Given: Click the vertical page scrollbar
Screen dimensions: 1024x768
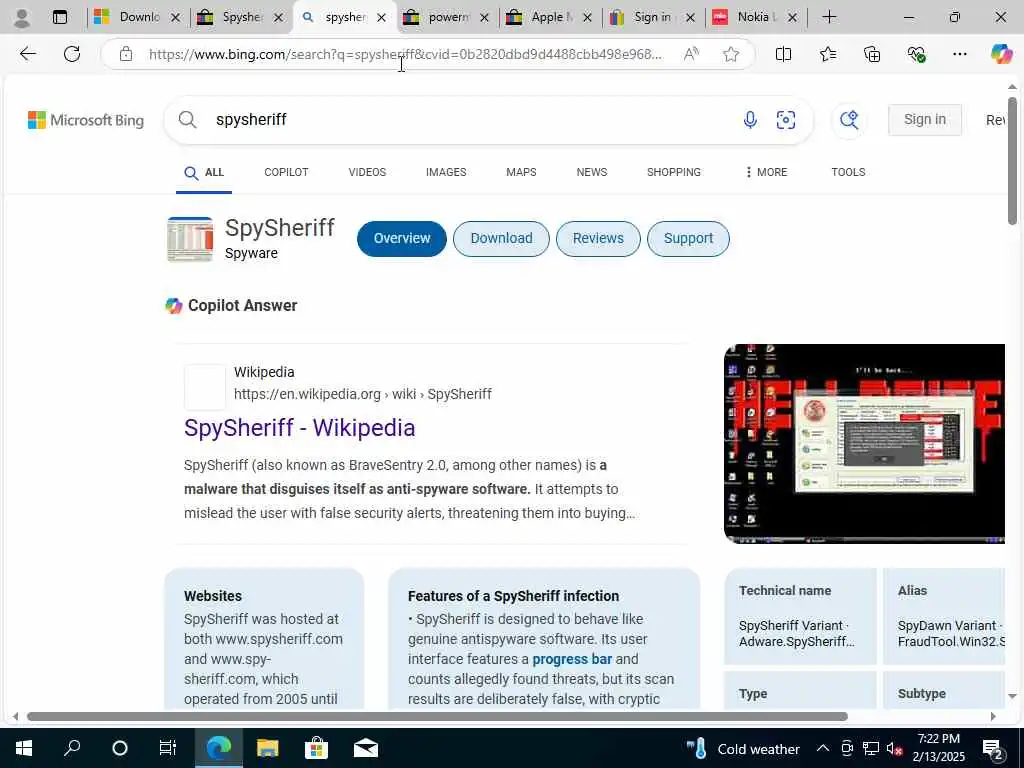Looking at the screenshot, I should [x=1012, y=160].
